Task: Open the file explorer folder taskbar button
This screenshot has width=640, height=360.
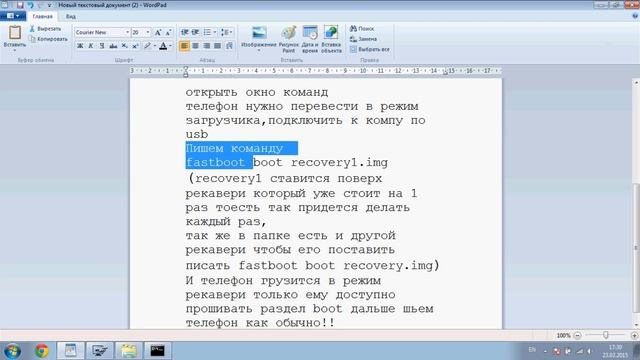Action: tap(128, 351)
